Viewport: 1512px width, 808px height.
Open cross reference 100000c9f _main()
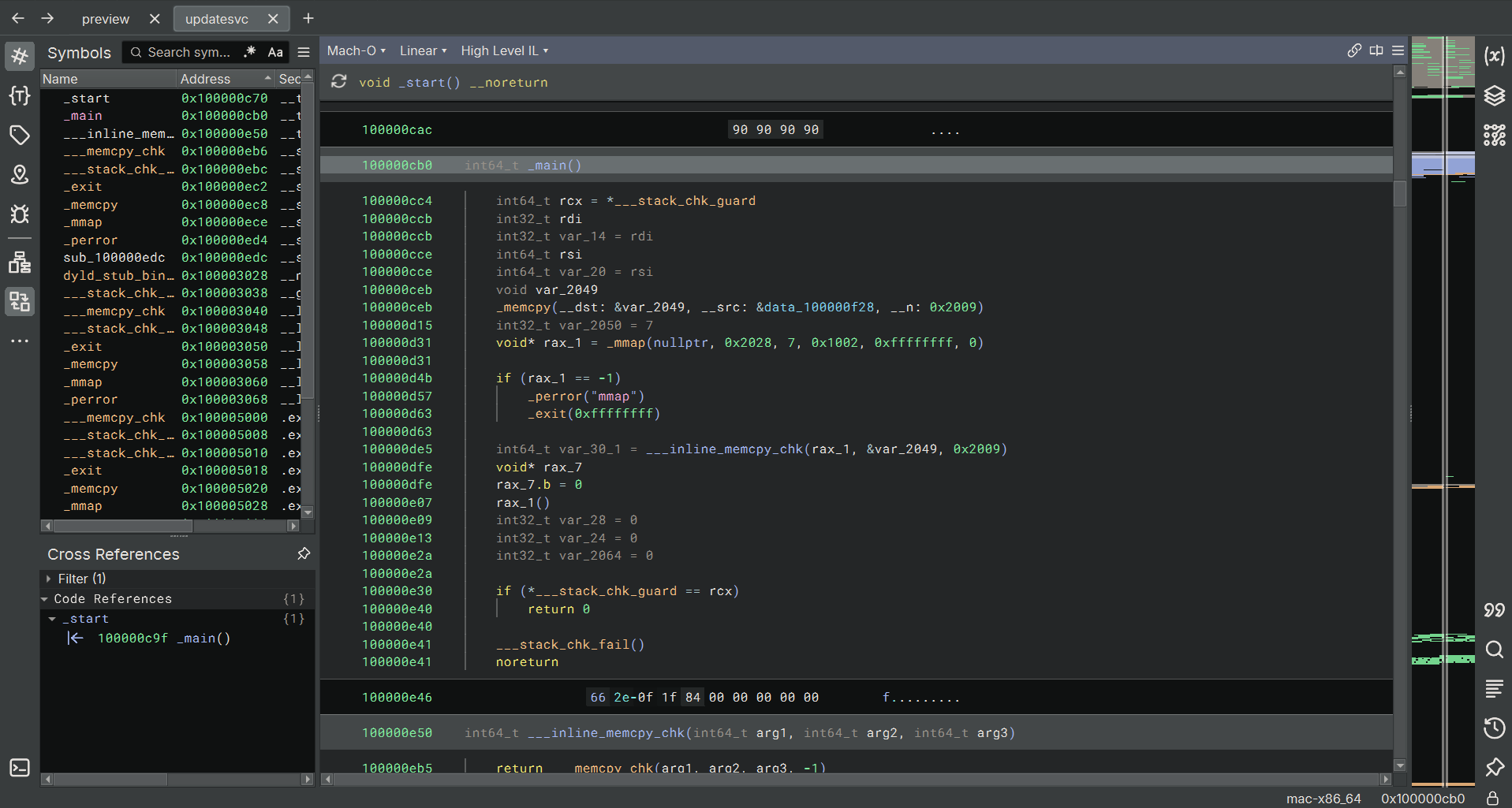pos(164,639)
